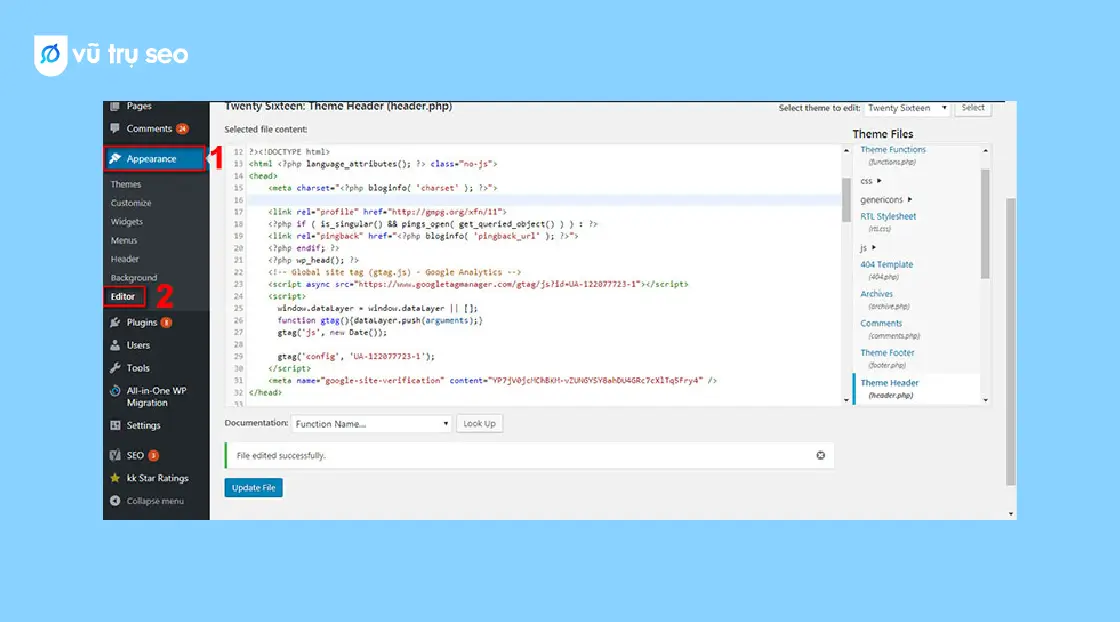Viewport: 1120px width, 622px height.
Task: Click the theme files list up arrow
Action: click(986, 151)
